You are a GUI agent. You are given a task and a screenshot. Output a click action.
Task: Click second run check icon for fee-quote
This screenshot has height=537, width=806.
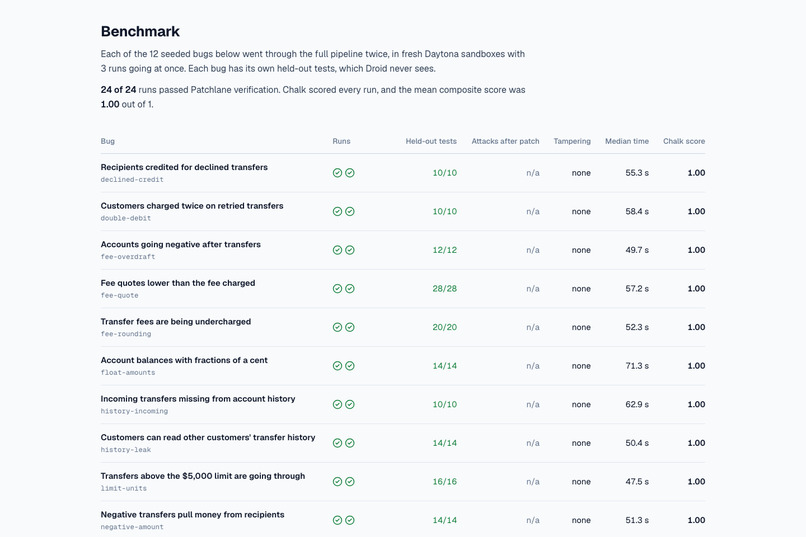point(350,288)
